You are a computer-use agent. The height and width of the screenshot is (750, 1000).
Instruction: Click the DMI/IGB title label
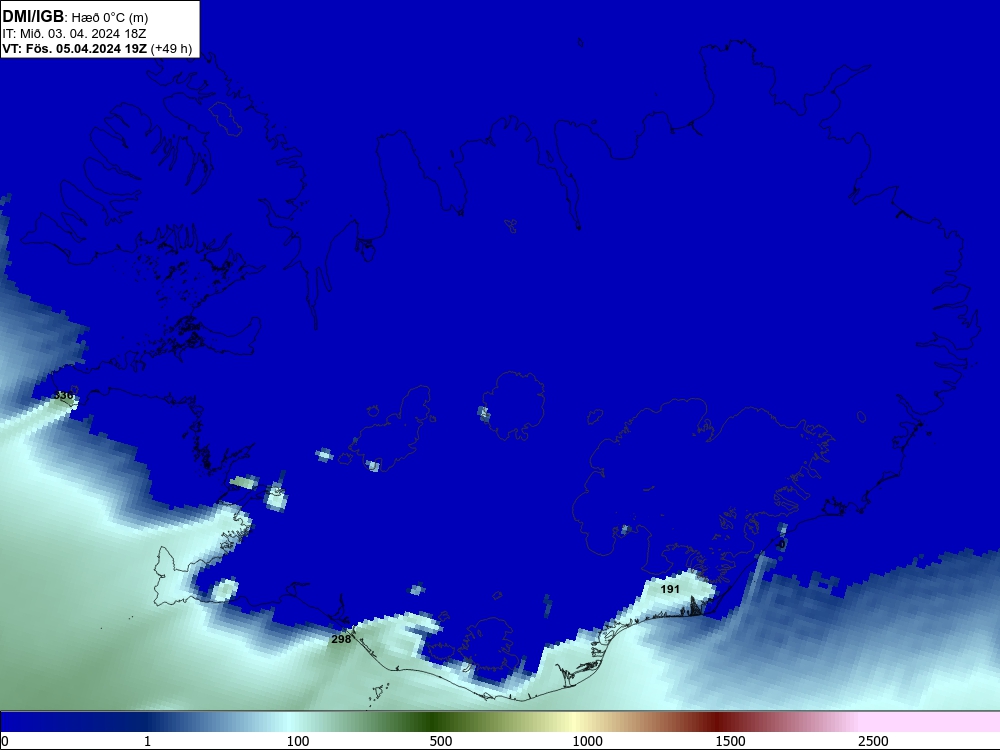[33, 17]
